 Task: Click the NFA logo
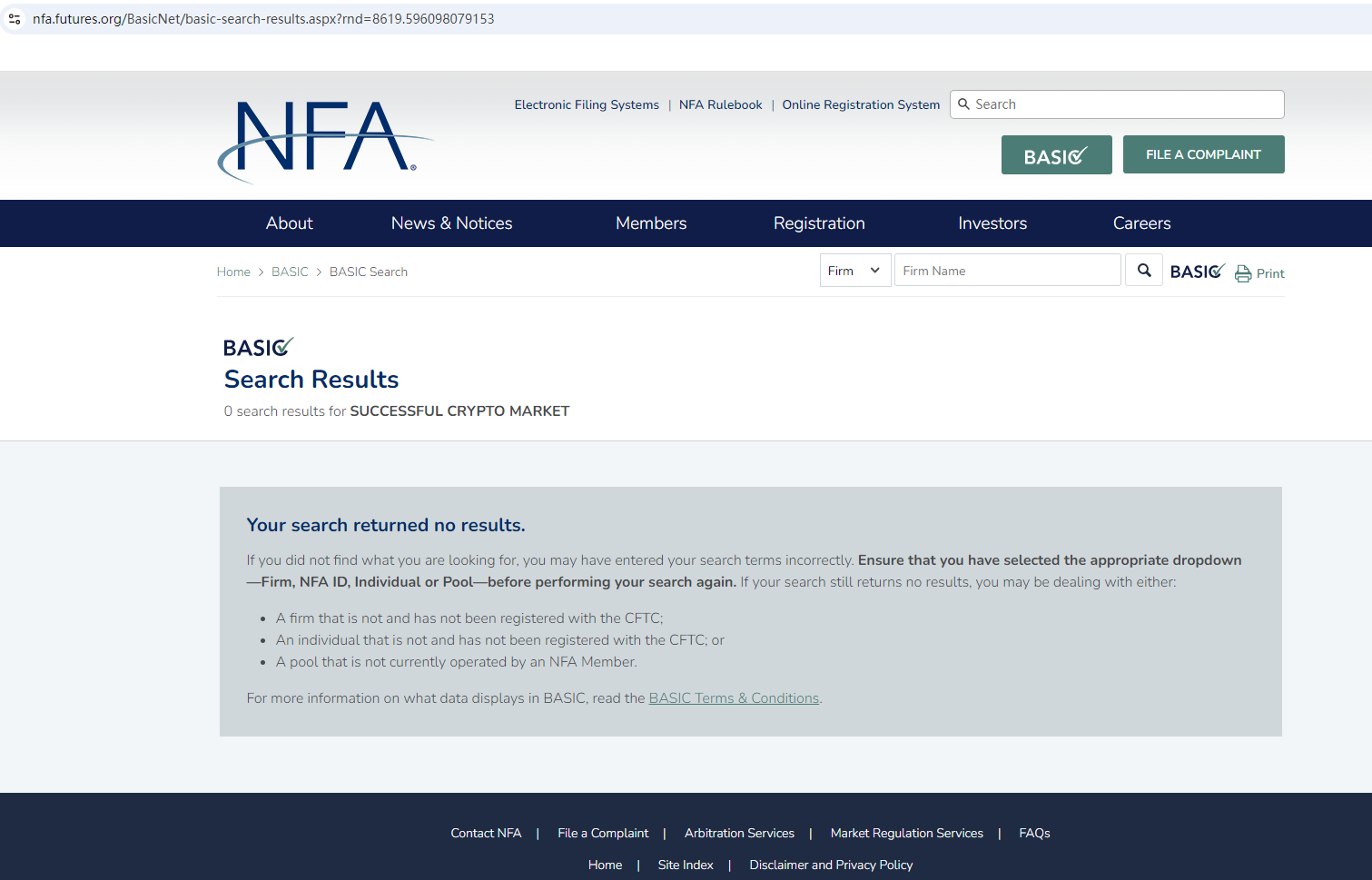tap(326, 141)
